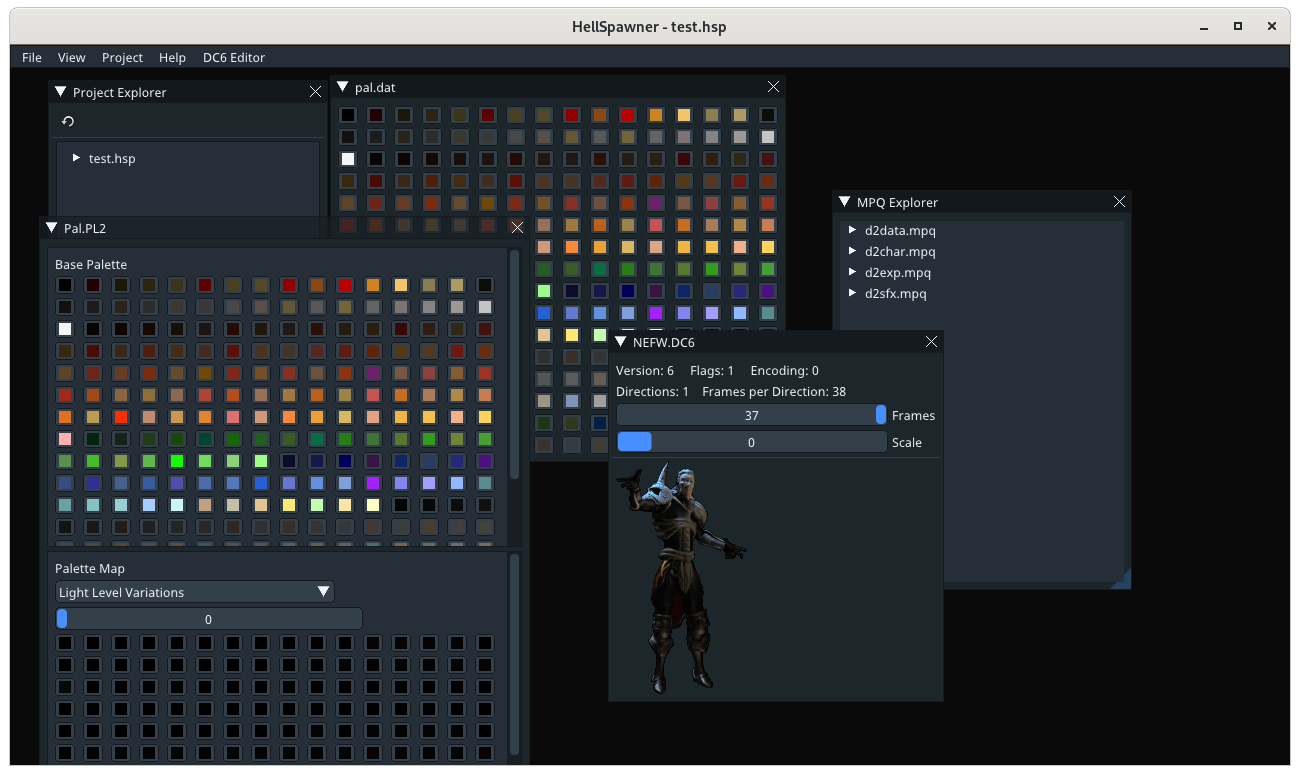Image resolution: width=1300 pixels, height=775 pixels.
Task: Click the 'Version: 6' text
Action: tap(645, 371)
